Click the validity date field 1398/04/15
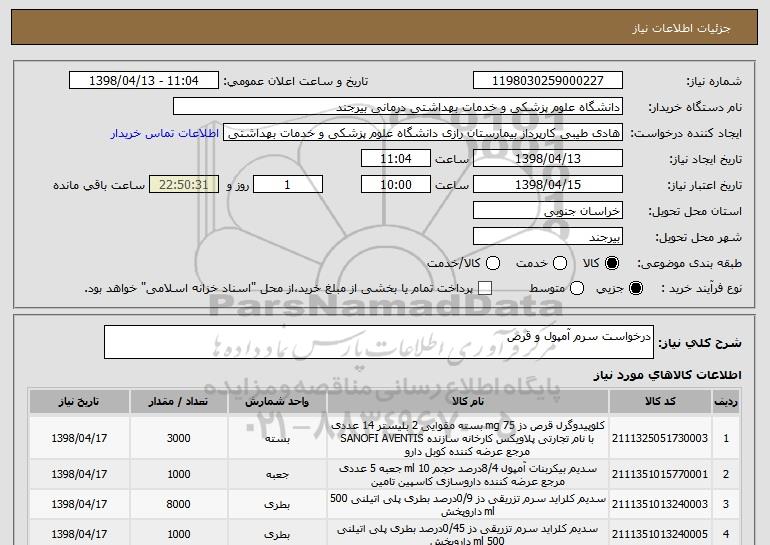The image size is (770, 545). click(x=548, y=185)
